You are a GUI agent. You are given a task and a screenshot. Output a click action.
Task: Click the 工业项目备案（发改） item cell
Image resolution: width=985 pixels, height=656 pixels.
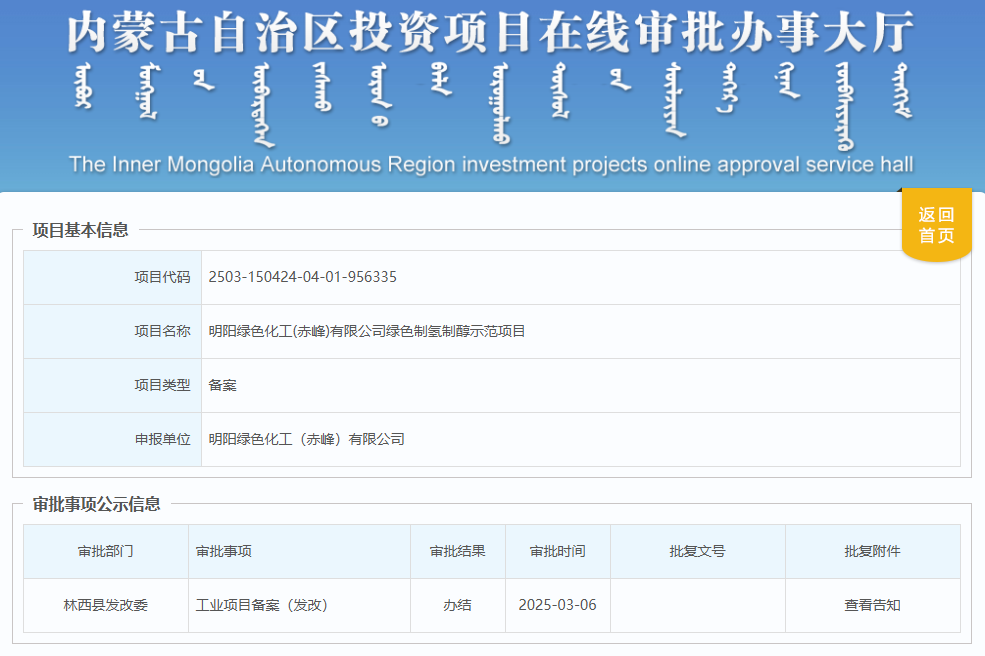[299, 605]
